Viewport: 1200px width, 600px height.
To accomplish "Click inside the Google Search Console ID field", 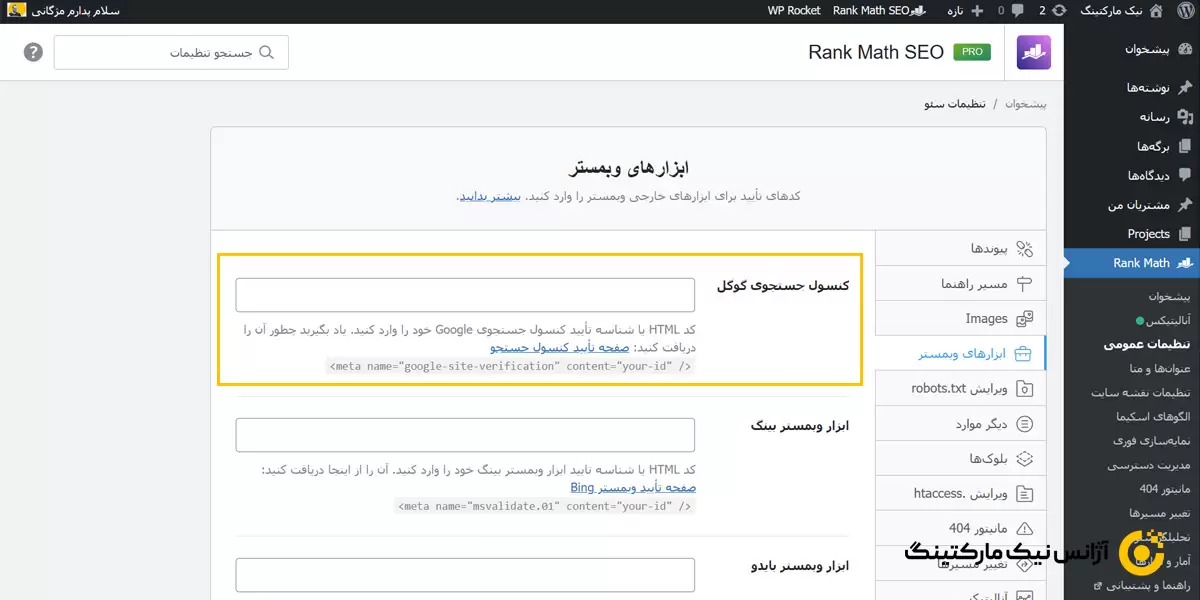I will pos(465,294).
